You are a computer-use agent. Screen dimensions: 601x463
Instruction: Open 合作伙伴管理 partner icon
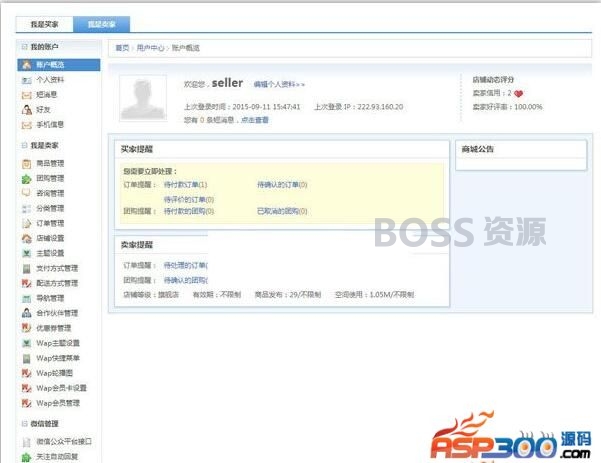point(26,313)
